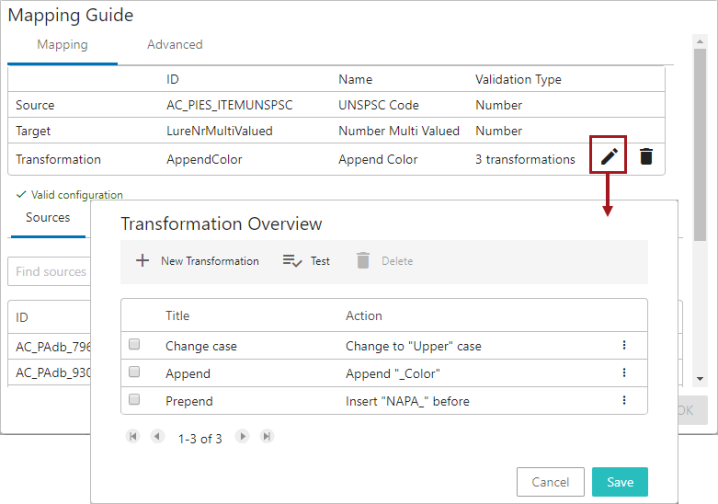Click the Prepend title cell
Screen dimensions: 718x504
coord(189,401)
